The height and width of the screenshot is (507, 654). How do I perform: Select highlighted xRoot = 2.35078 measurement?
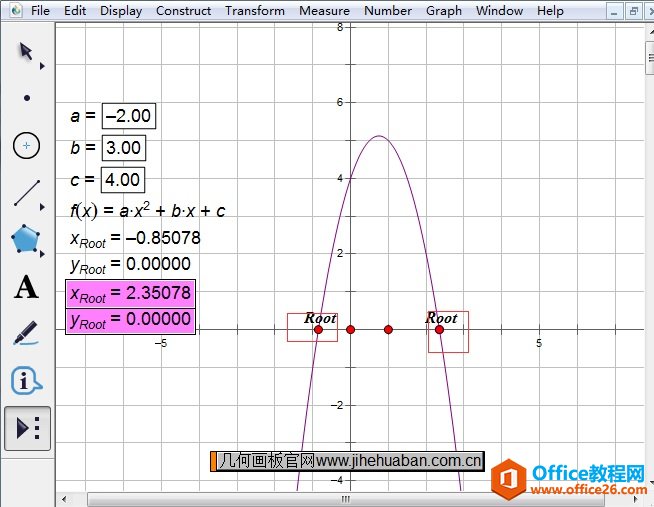[x=130, y=294]
